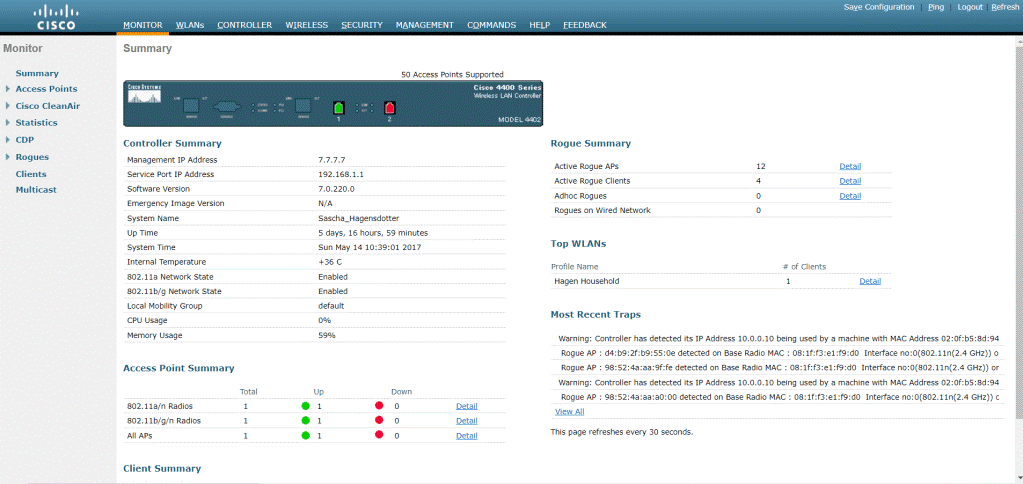View all recent traps

pyautogui.click(x=569, y=411)
